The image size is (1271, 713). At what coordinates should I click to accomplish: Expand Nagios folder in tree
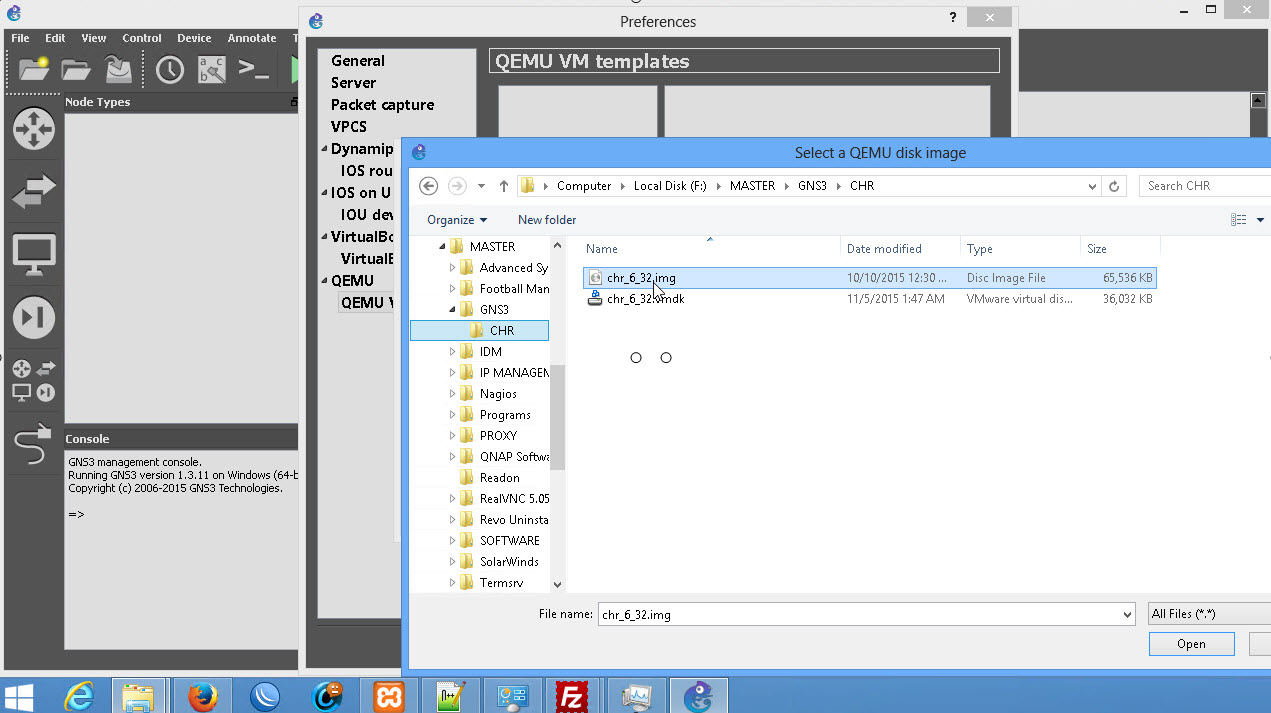pyautogui.click(x=452, y=394)
